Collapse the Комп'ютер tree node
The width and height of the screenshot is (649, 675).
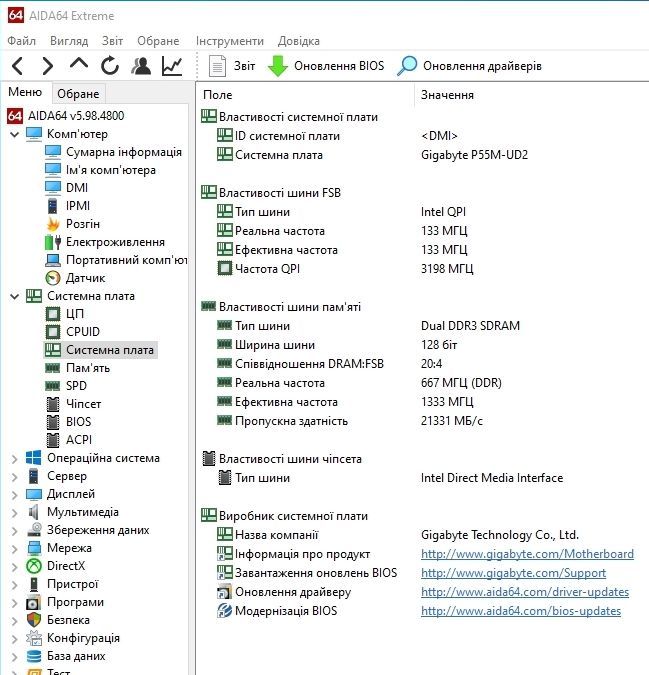tap(15, 134)
